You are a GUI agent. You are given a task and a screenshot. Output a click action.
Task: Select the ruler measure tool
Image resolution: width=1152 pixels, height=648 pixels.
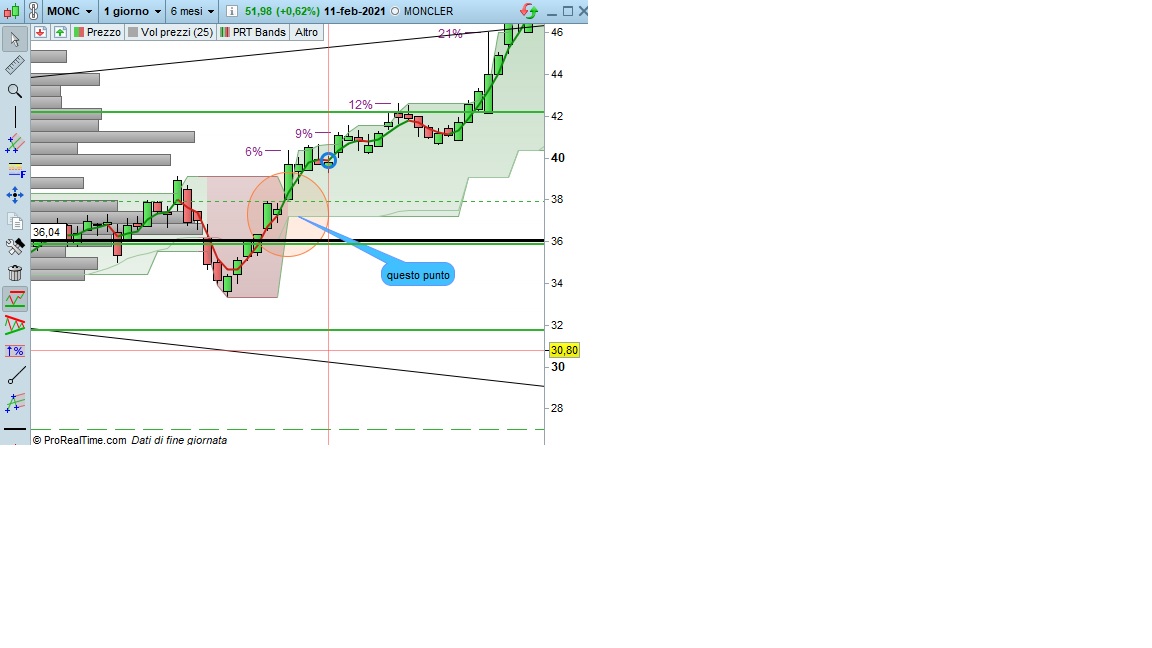pos(15,65)
